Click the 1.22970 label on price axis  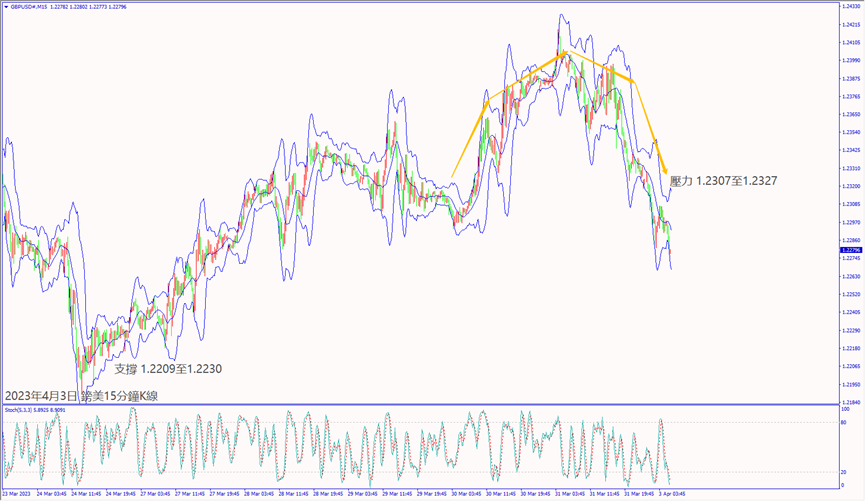coord(849,222)
